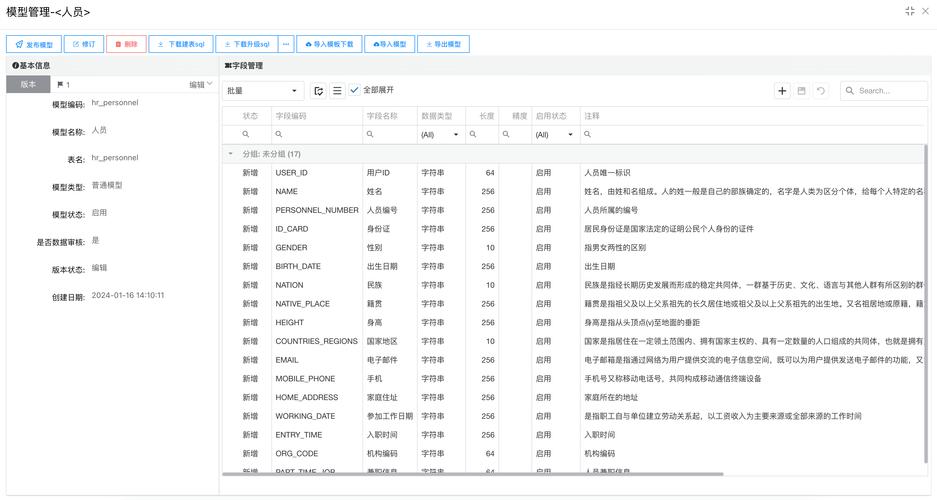Click the exit fullscreen icon at top right
This screenshot has height=500, width=937.
910,11
